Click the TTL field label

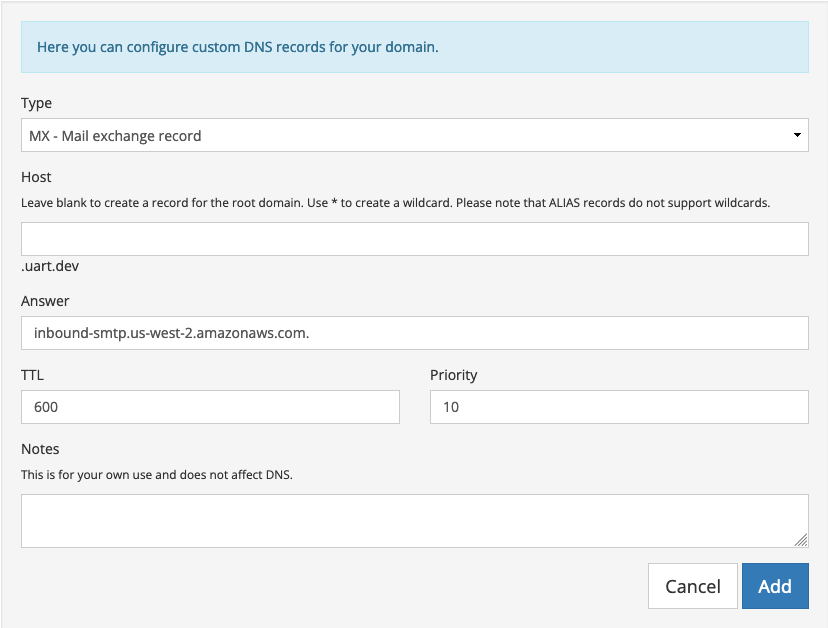[32, 375]
